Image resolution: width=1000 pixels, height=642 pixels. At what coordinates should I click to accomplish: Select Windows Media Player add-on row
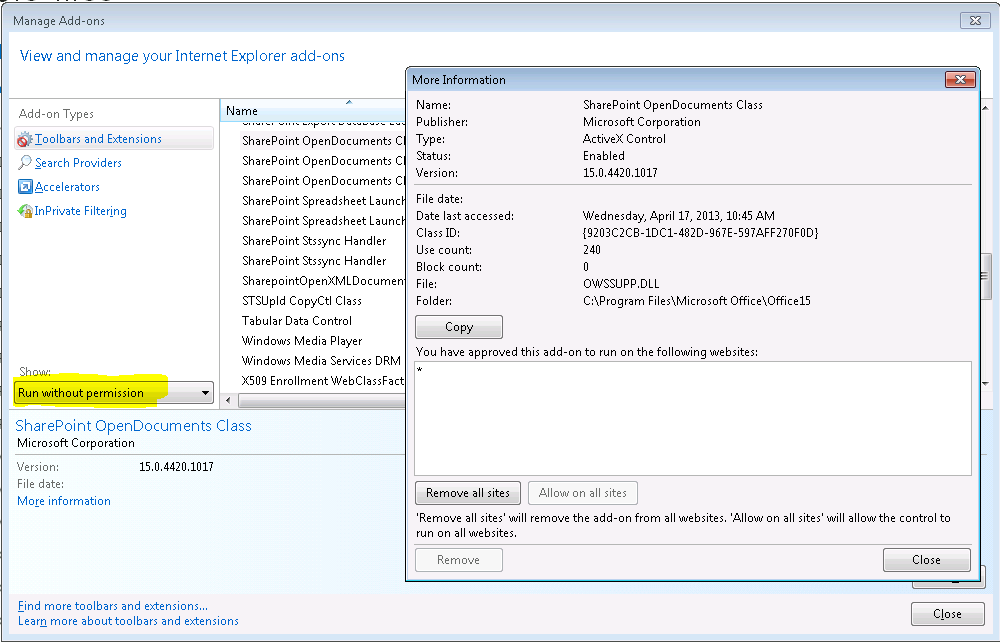click(x=302, y=341)
